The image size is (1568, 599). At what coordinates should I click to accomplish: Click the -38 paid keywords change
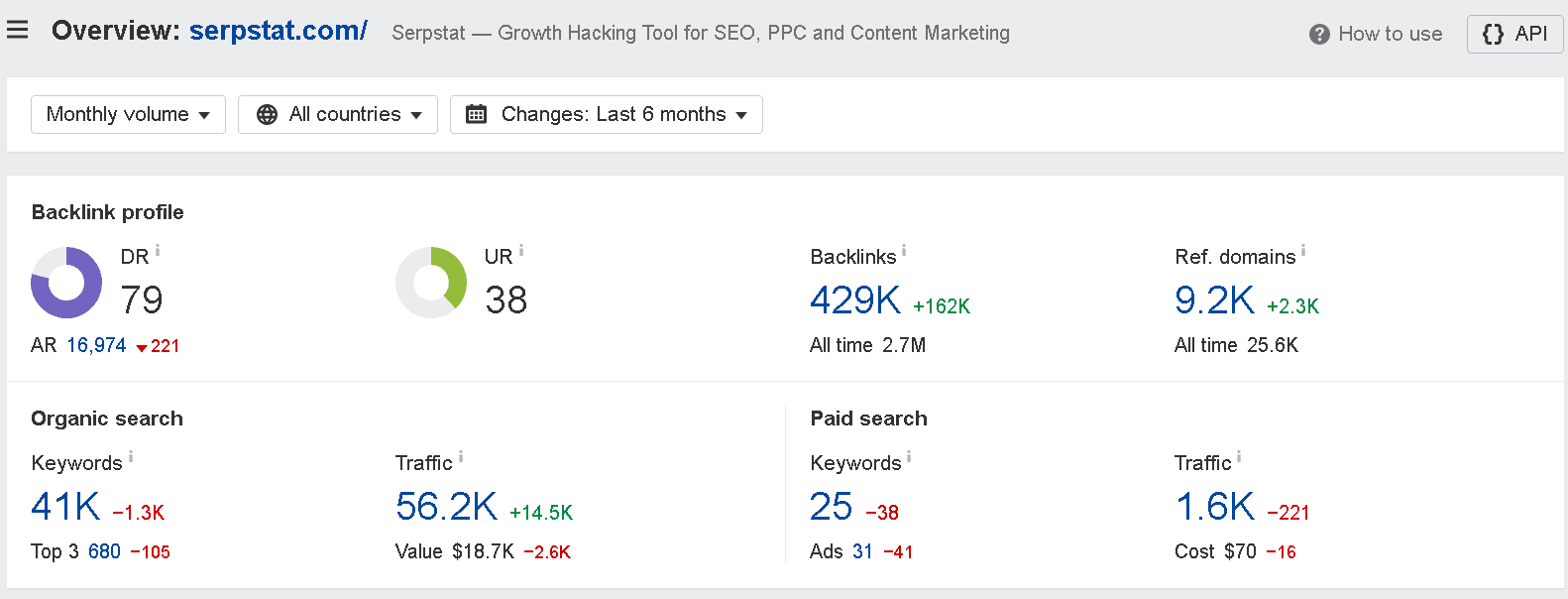click(x=882, y=513)
